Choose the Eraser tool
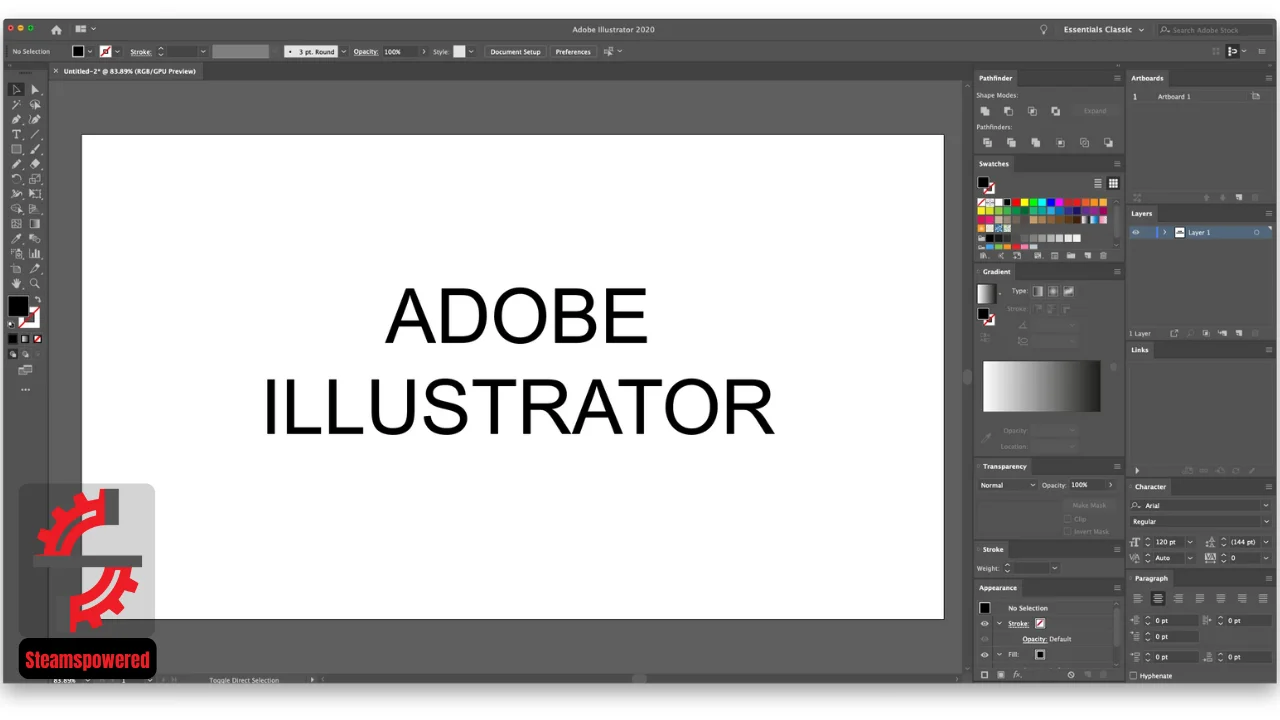1280x720 pixels. tap(35, 164)
